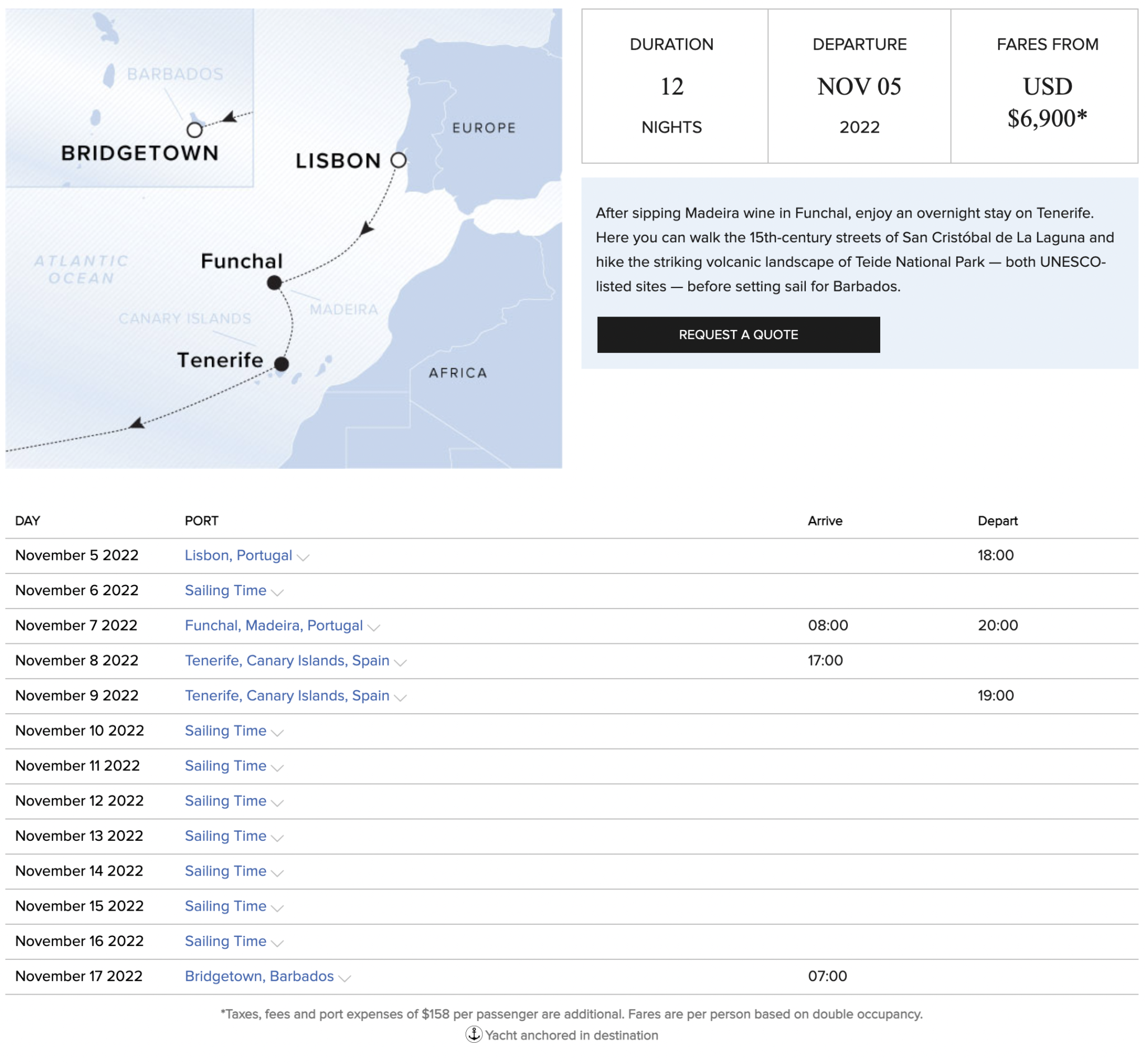
Task: Click the anchor icon in the footnote
Action: (x=473, y=1035)
